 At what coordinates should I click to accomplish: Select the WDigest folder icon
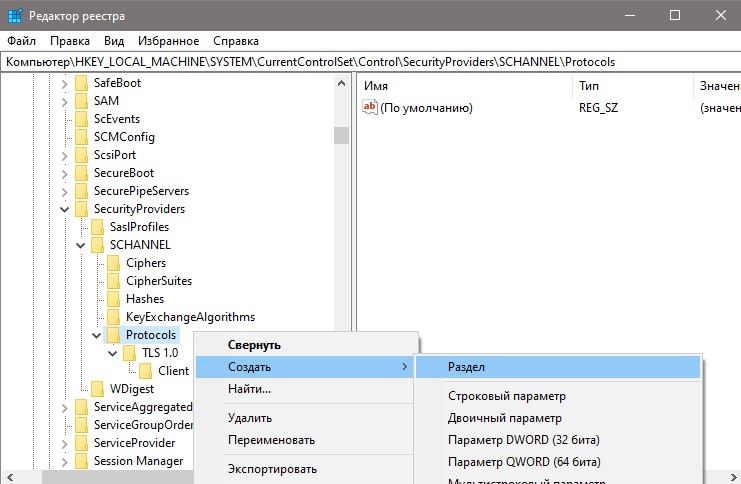coord(97,389)
